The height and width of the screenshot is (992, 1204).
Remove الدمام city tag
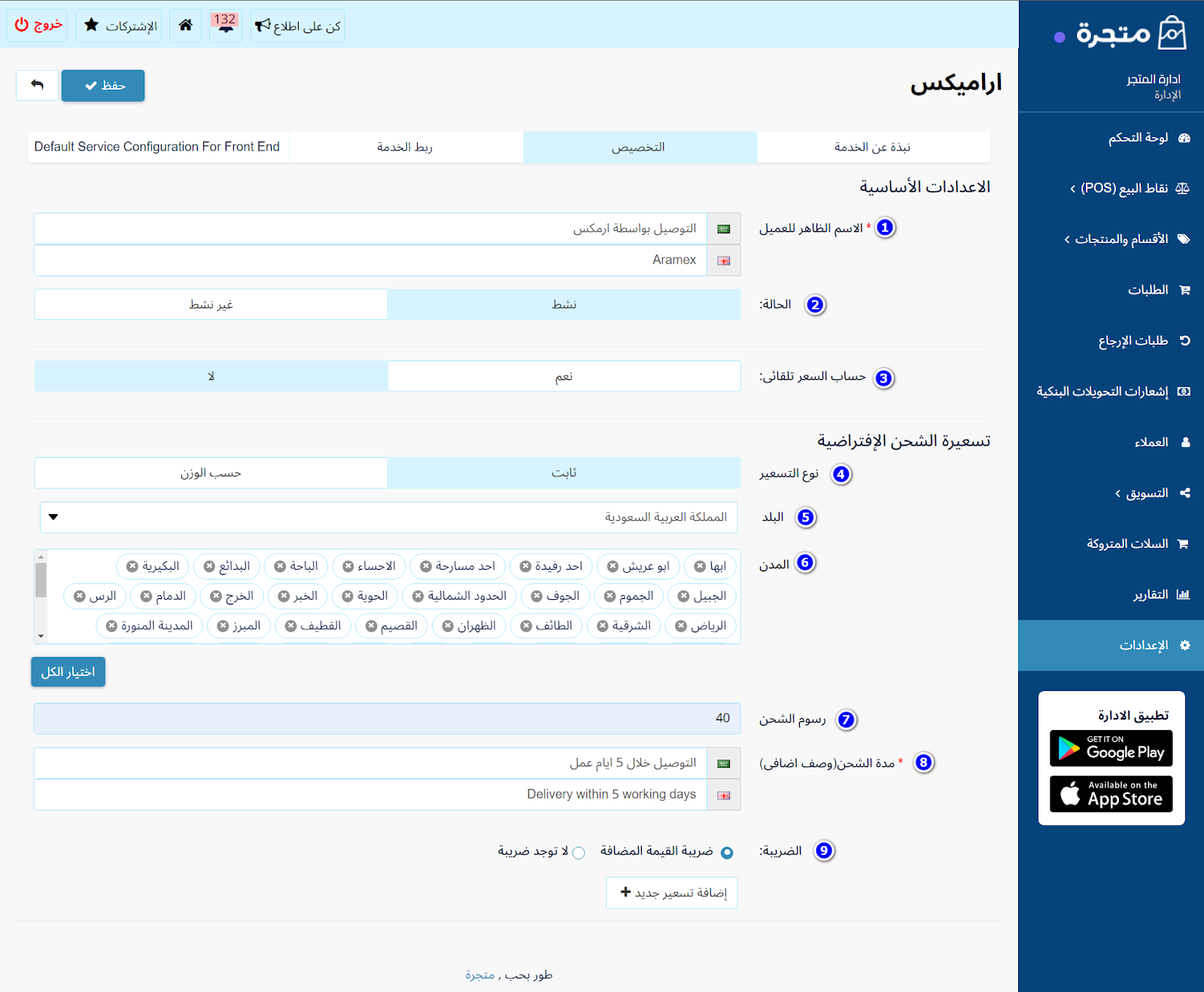tap(146, 596)
